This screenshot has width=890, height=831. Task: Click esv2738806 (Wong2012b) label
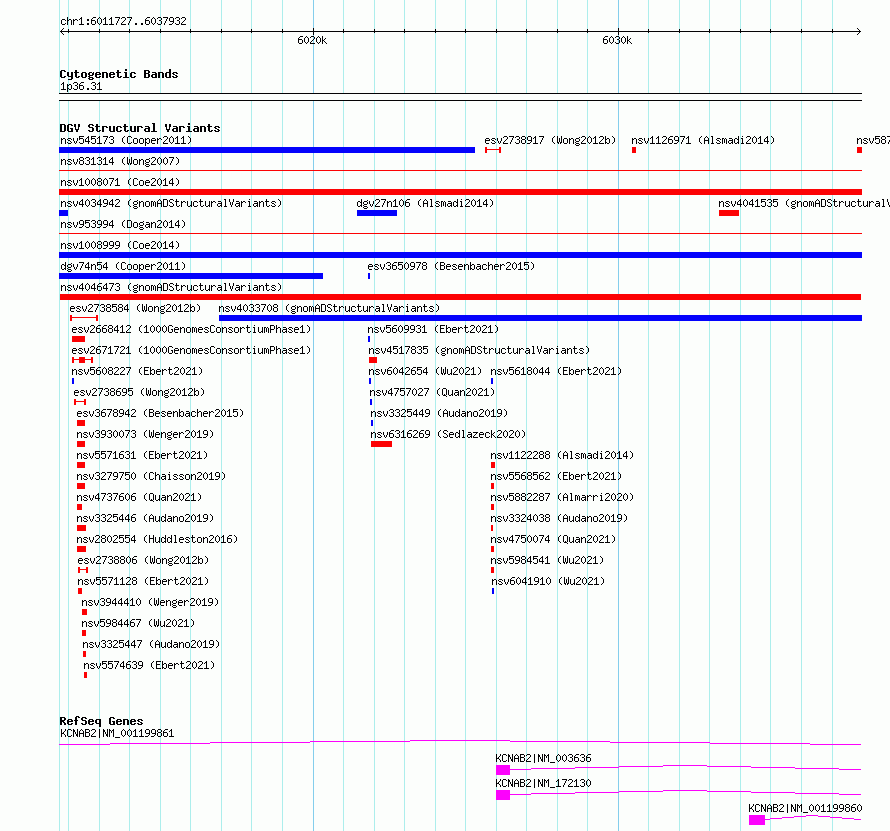tap(143, 560)
